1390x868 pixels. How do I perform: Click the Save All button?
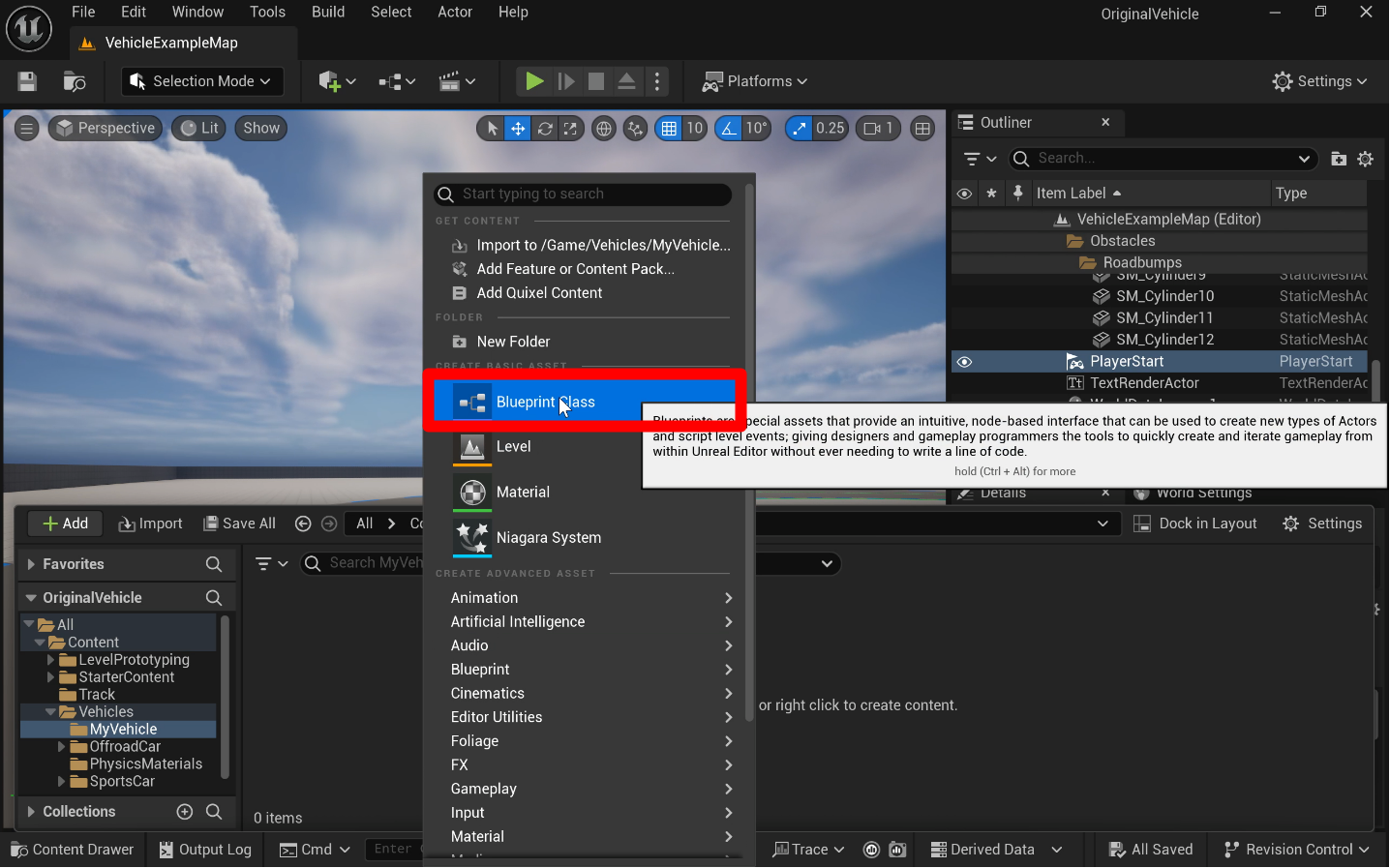click(x=239, y=524)
